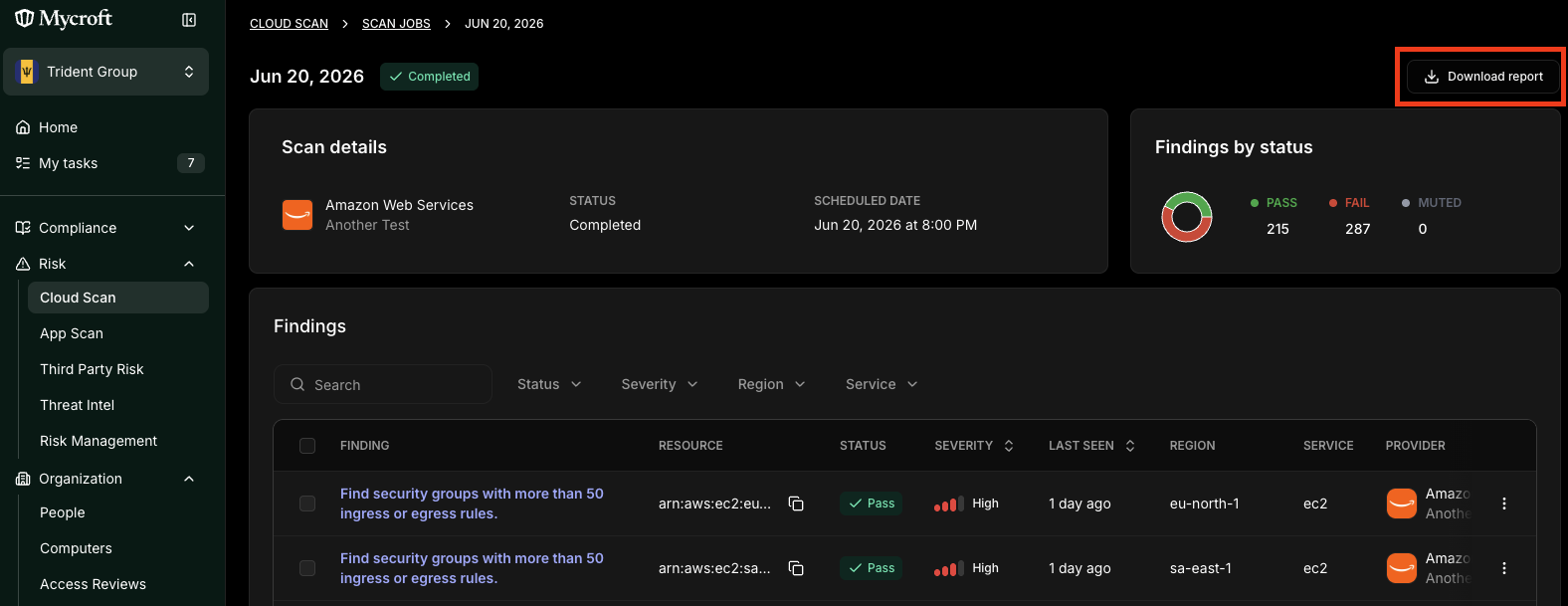Screen dimensions: 1568x606
Task: Go to App Scan page
Action: click(72, 333)
